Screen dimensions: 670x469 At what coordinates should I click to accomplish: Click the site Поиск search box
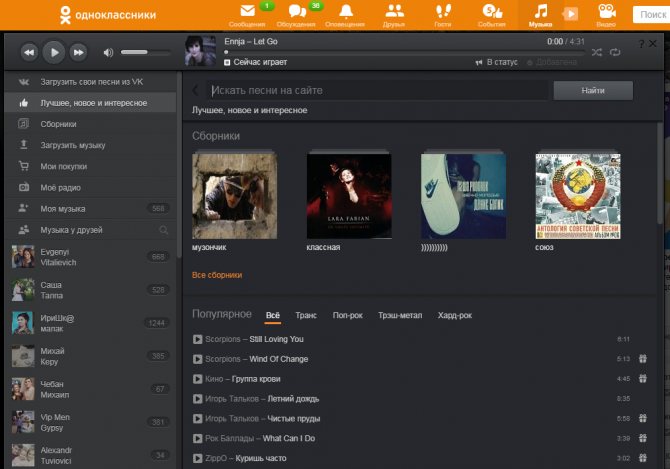coord(651,15)
